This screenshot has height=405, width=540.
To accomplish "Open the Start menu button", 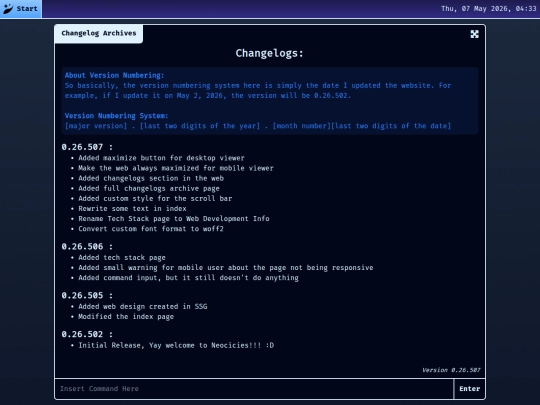I will 21,9.
